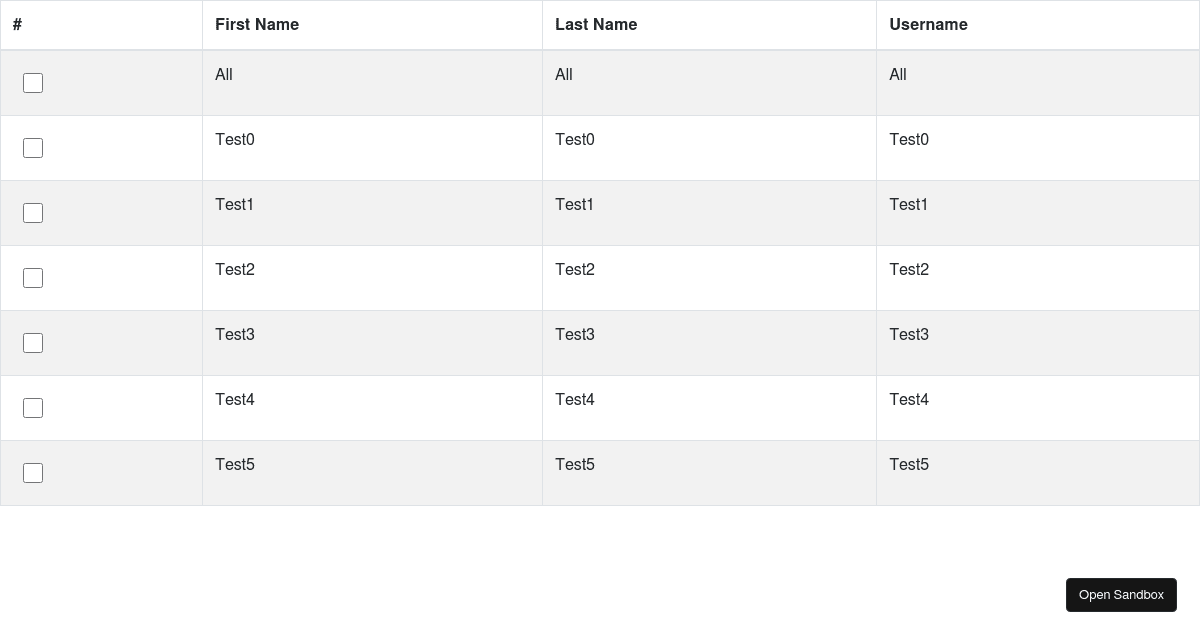1200x630 pixels.
Task: Click the Test5 Username cell
Action: click(x=909, y=465)
